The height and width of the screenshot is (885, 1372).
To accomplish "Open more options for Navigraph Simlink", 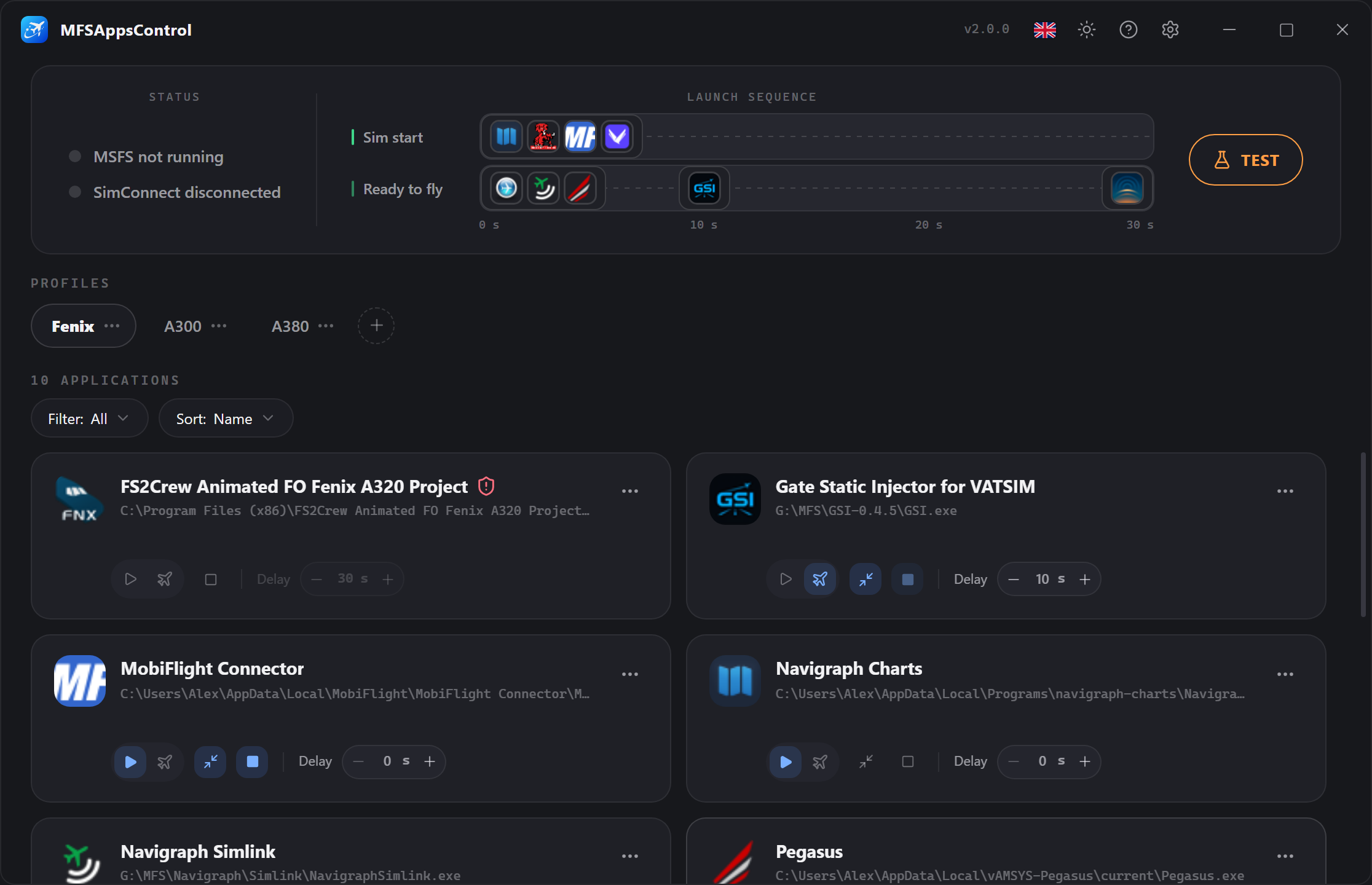I will click(x=629, y=856).
